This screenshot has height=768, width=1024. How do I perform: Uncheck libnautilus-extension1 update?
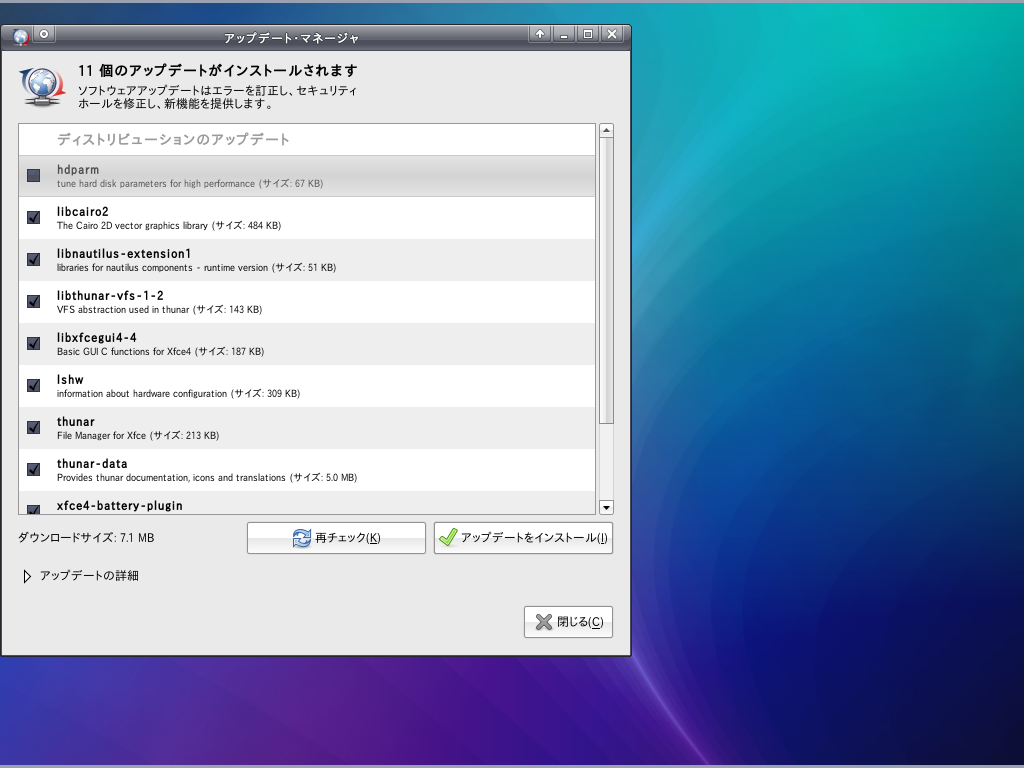tap(33, 259)
